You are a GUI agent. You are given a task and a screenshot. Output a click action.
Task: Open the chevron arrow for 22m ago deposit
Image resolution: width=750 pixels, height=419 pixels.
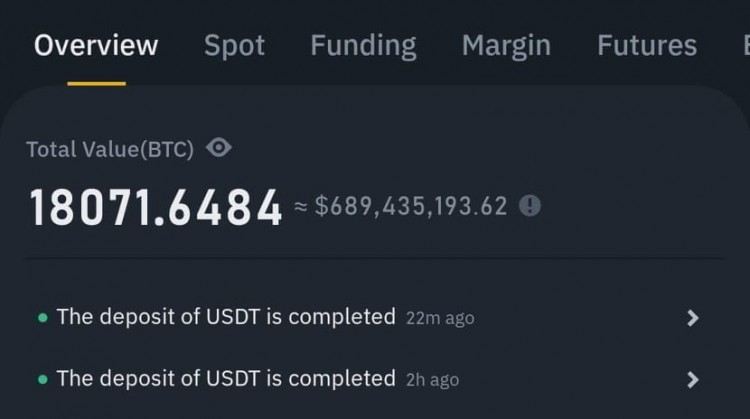click(x=693, y=318)
